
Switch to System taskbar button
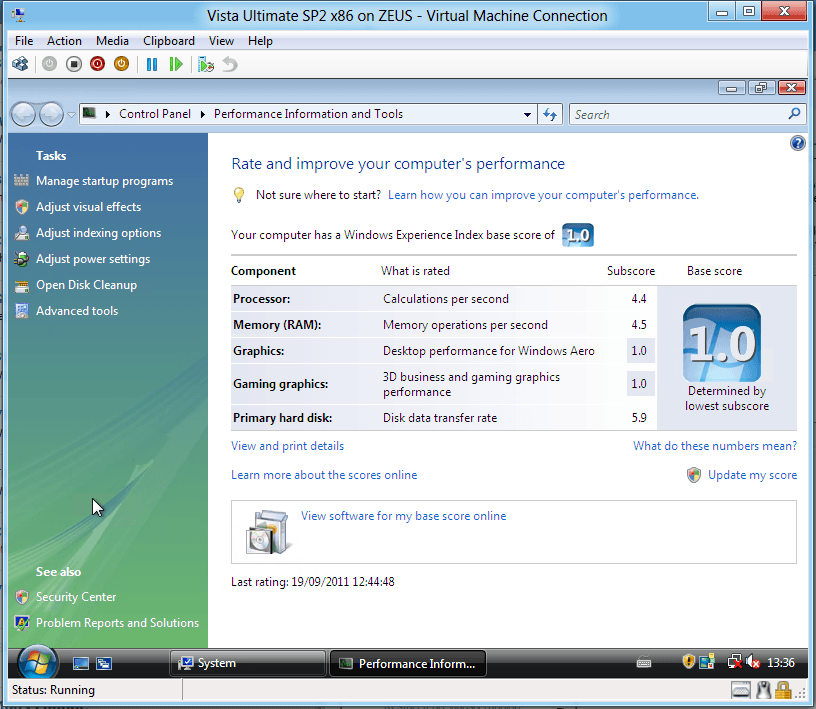coord(247,663)
